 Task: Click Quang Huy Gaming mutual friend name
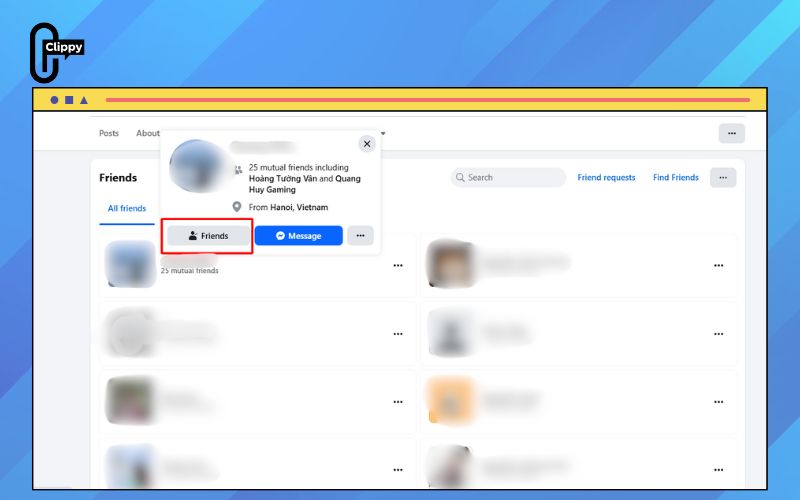(305, 184)
